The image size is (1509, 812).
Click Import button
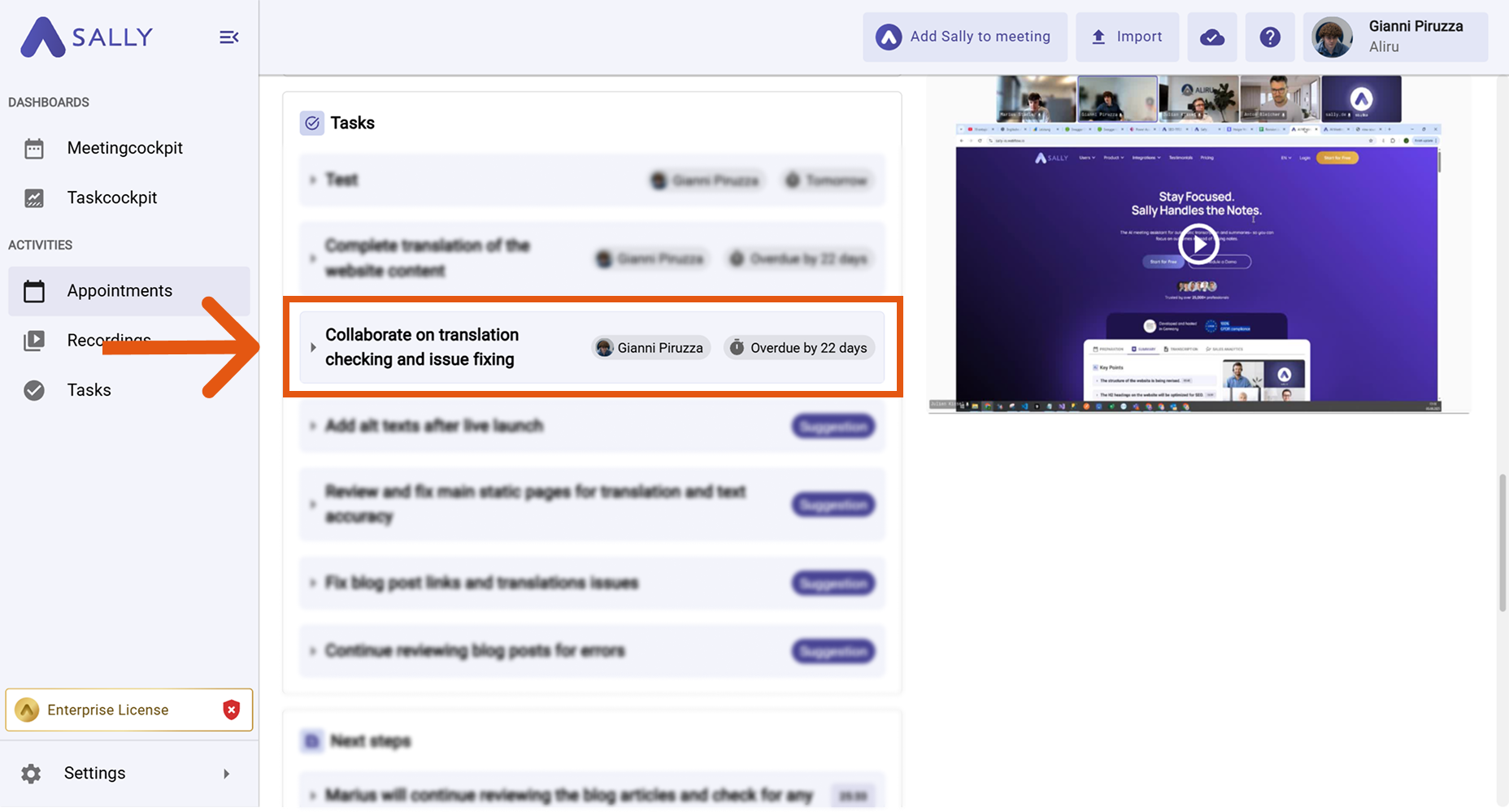1127,37
